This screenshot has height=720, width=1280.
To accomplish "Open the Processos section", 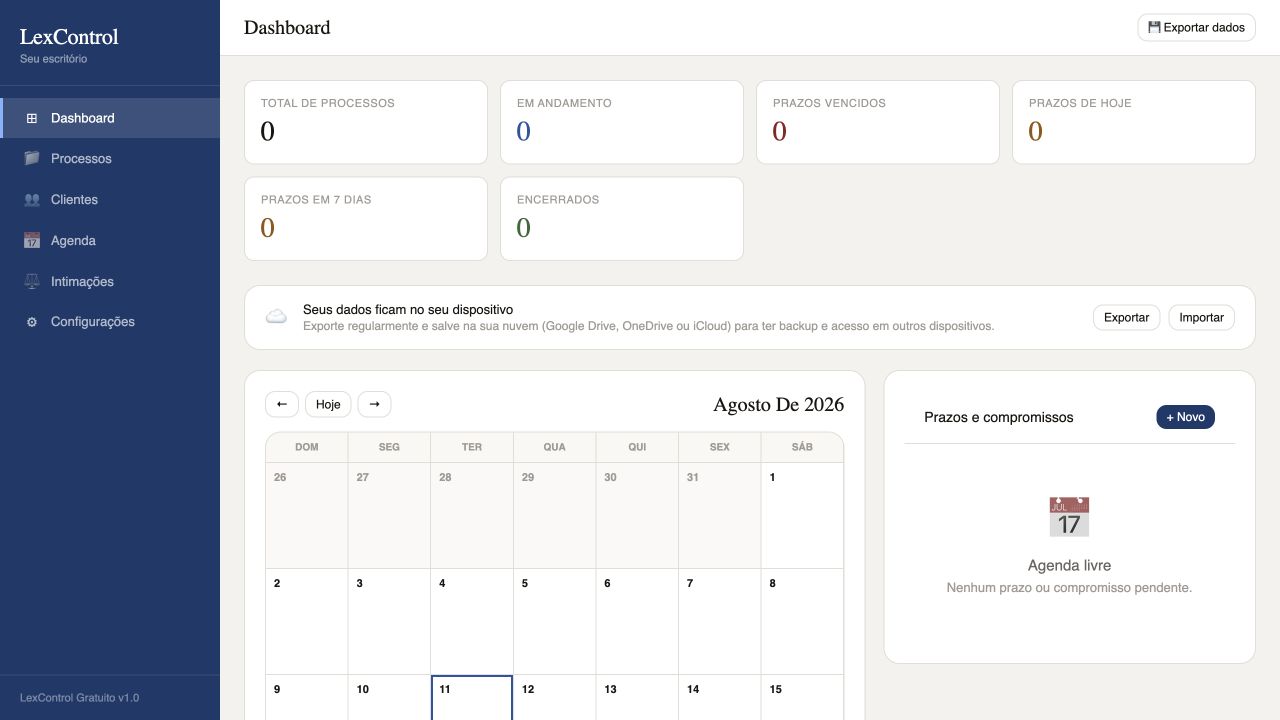I will point(110,159).
